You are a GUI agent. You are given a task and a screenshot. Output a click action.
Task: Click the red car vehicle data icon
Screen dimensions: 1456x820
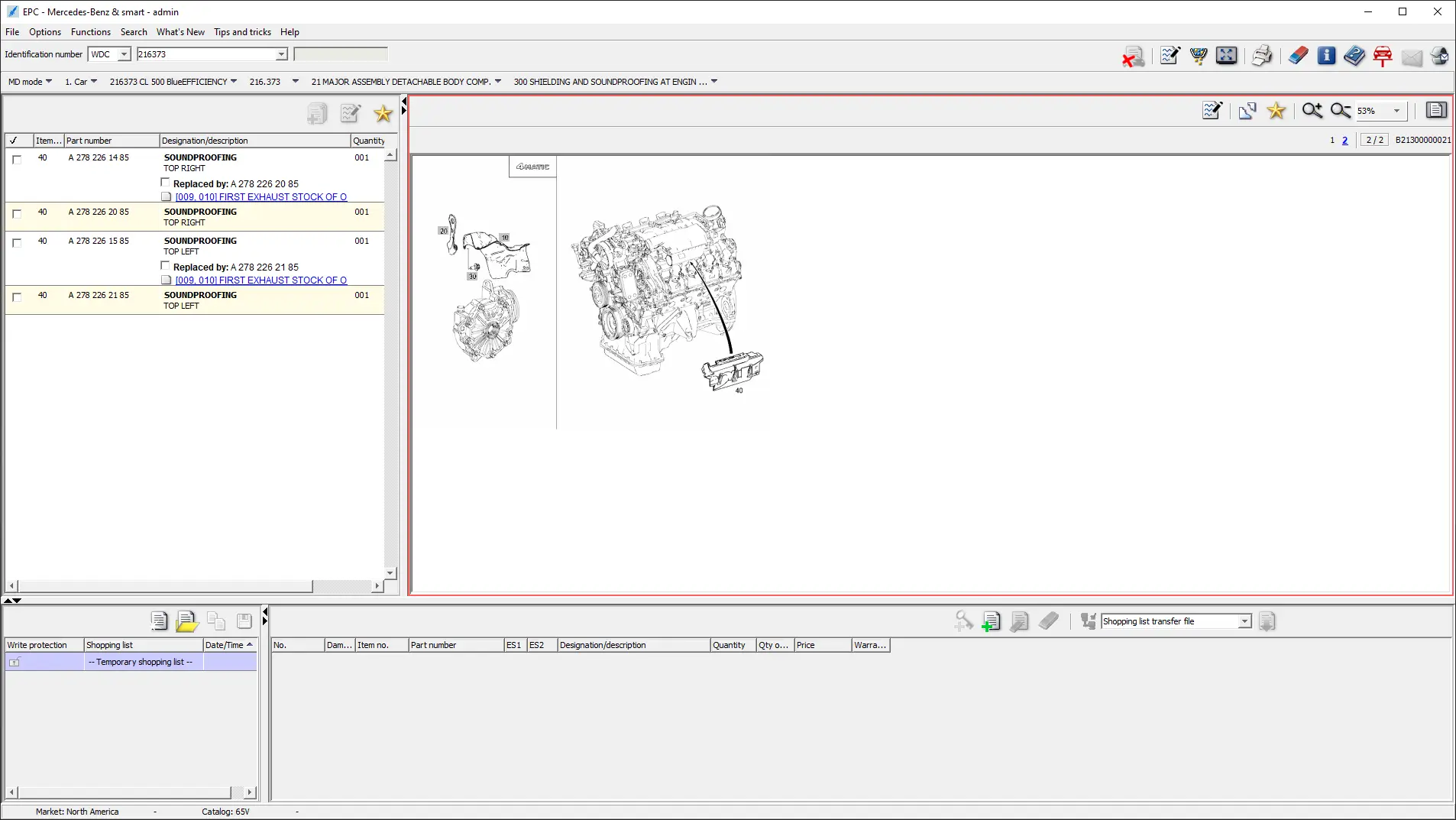click(x=1383, y=56)
